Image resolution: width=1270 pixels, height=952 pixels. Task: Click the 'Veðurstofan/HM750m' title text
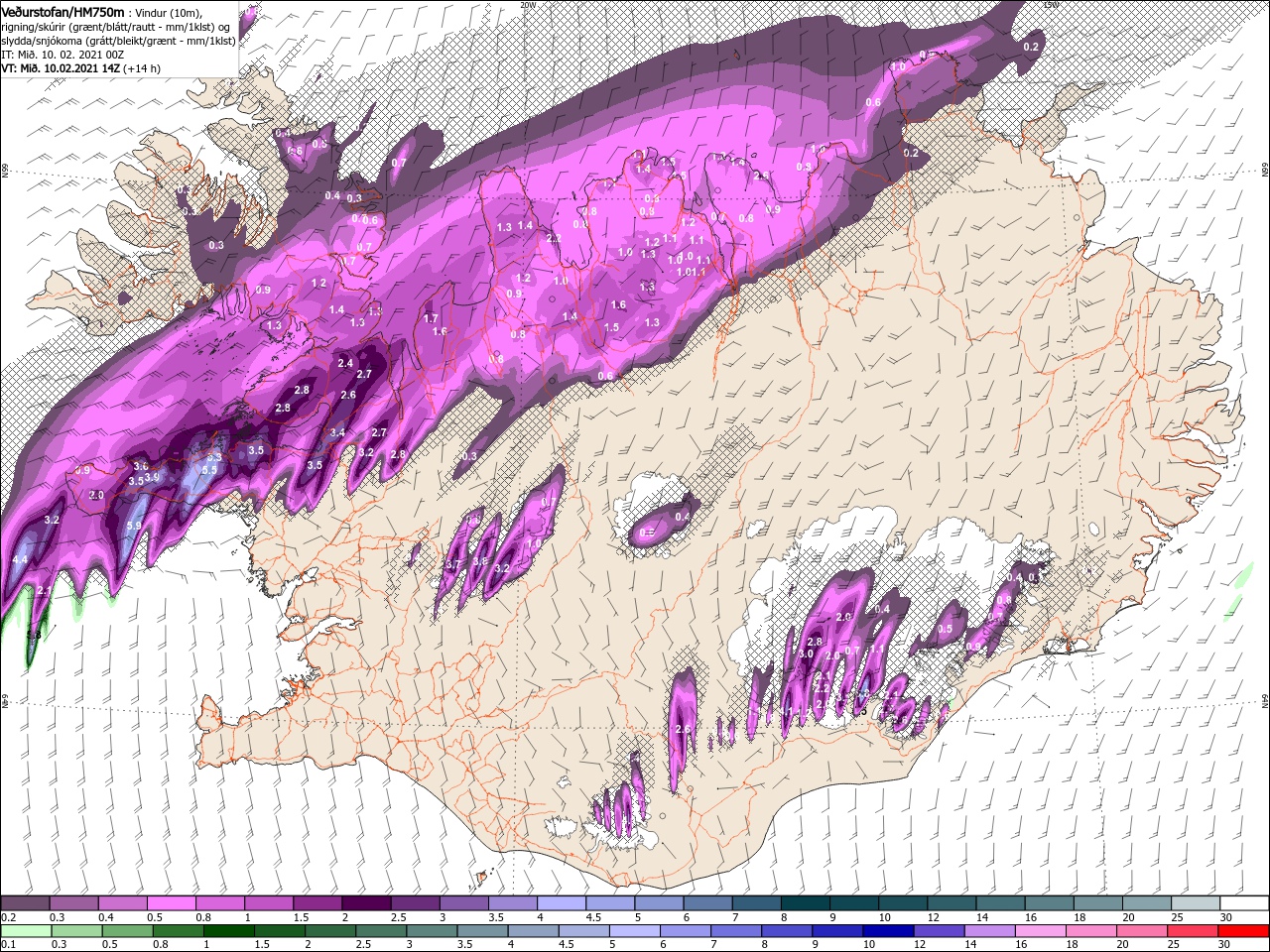[63, 11]
